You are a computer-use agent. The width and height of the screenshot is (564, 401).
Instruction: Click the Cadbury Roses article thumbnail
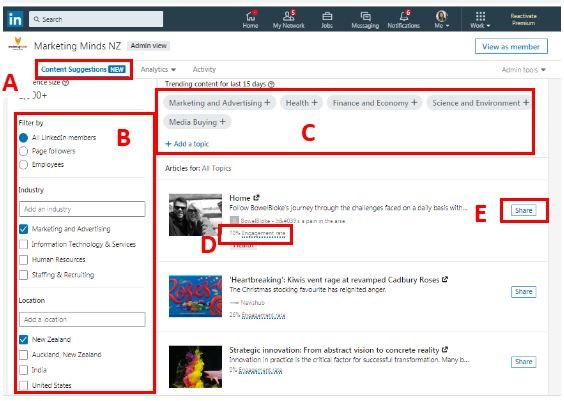(x=195, y=296)
